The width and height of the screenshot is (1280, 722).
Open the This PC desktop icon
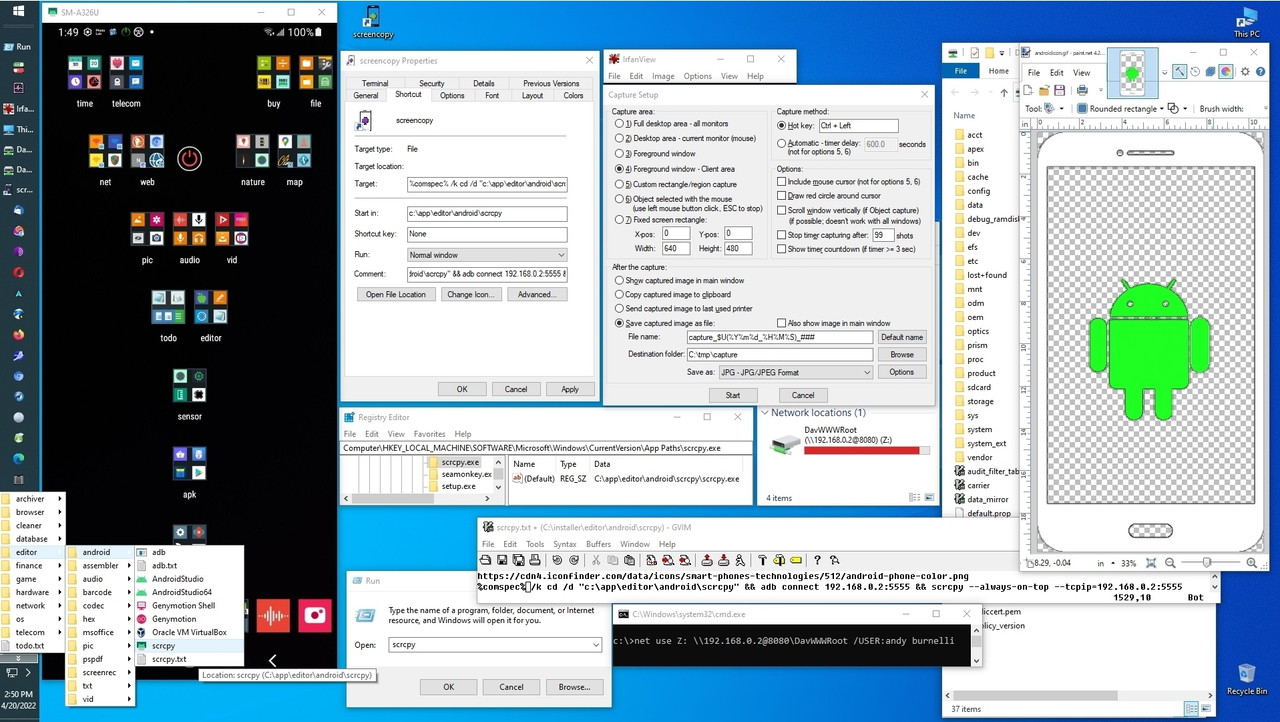pos(1246,22)
